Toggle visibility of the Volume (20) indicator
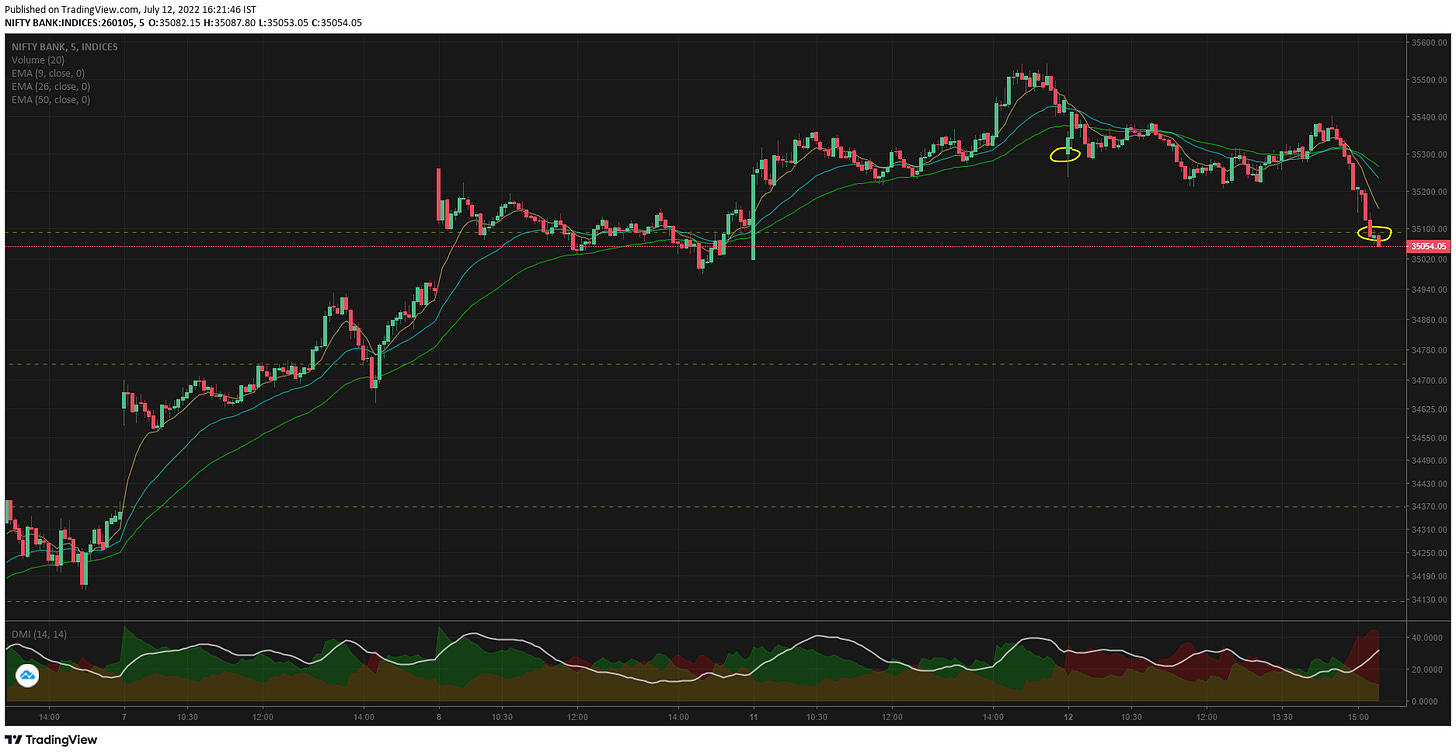The image size is (1456, 754). (x=38, y=59)
